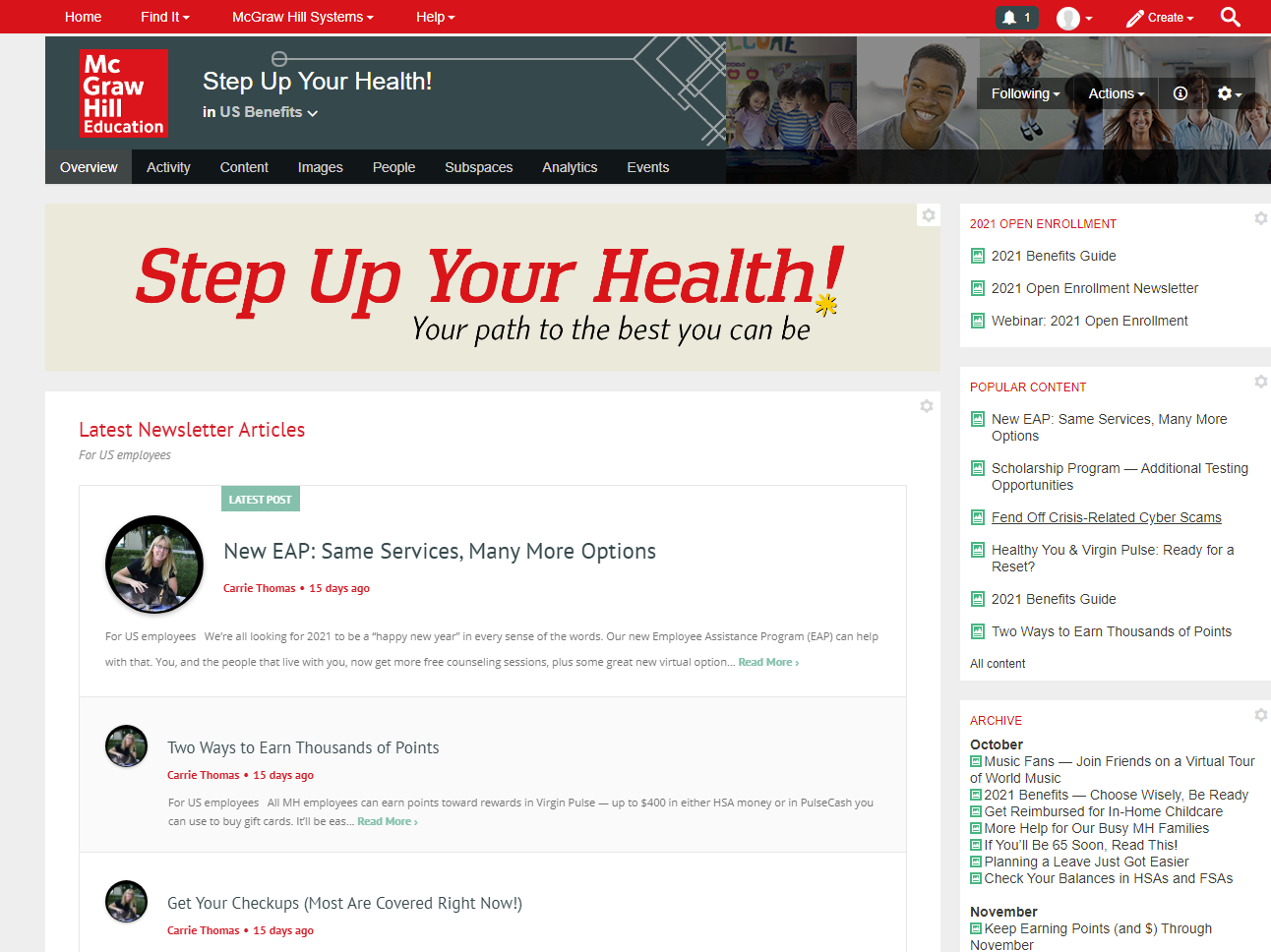Screen dimensions: 1271x952
Task: Expand the McGraw Hill Systems menu
Action: click(x=303, y=17)
